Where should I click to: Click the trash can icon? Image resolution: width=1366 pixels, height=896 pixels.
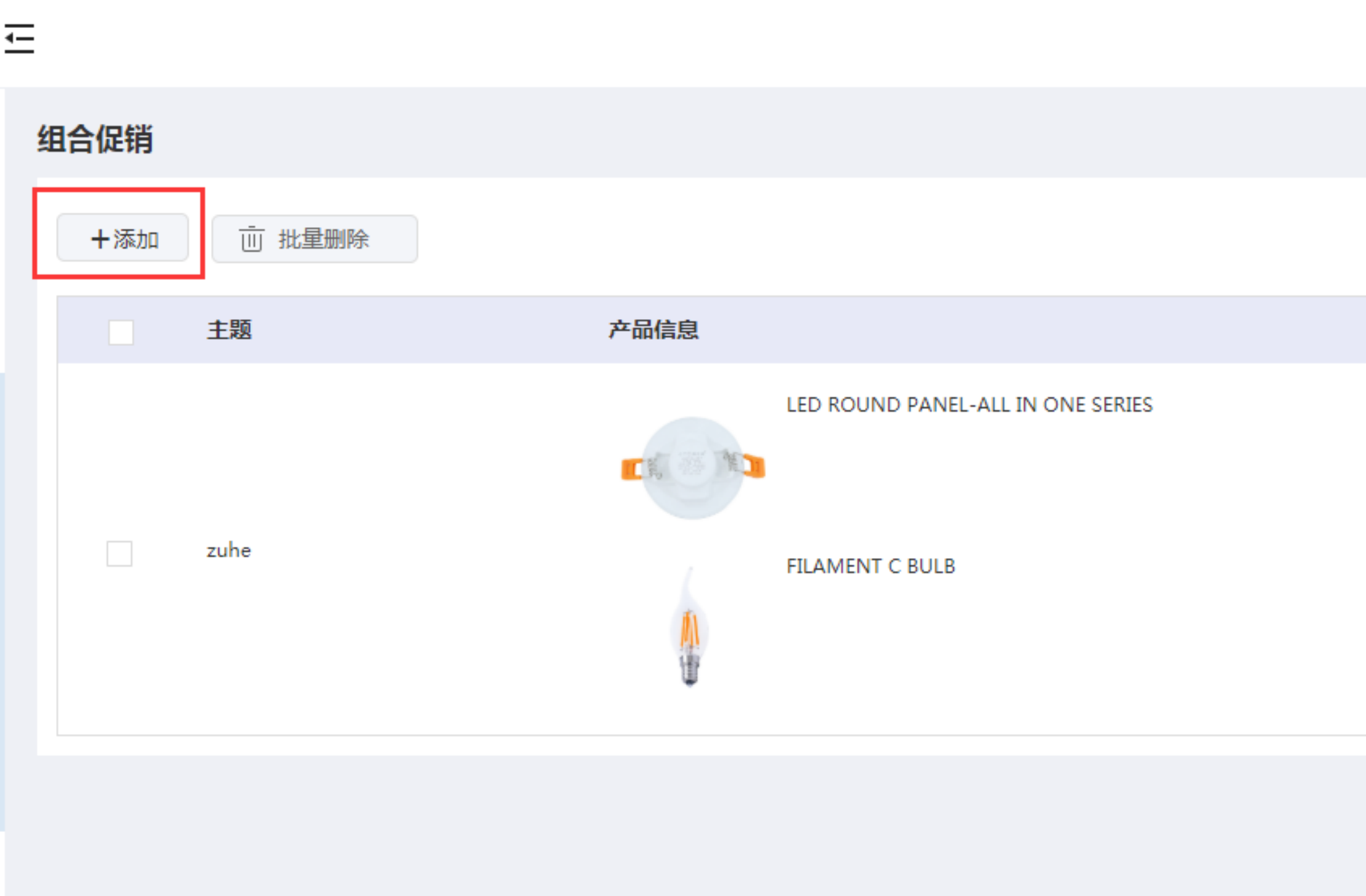251,239
